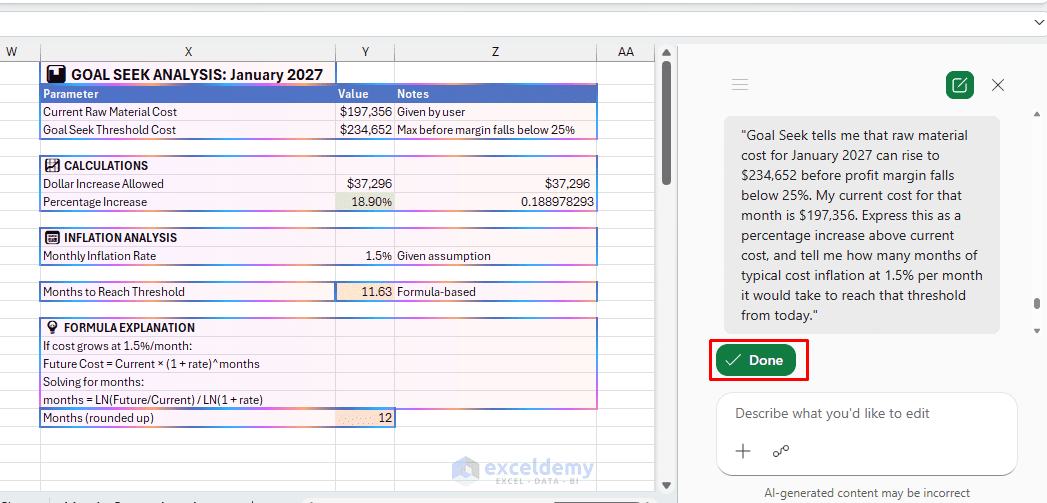This screenshot has height=503, width=1047.
Task: Select the 0.188978293 cell
Action: 495,202
